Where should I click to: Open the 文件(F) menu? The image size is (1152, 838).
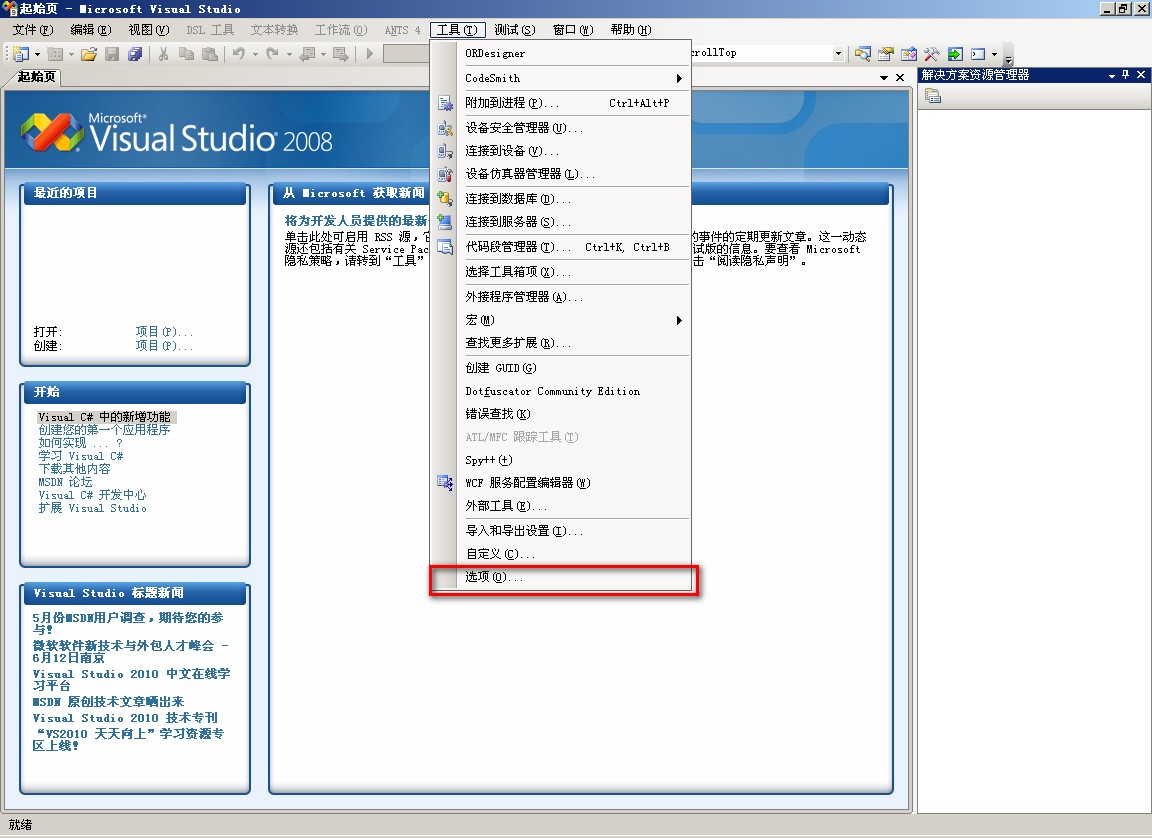point(32,30)
